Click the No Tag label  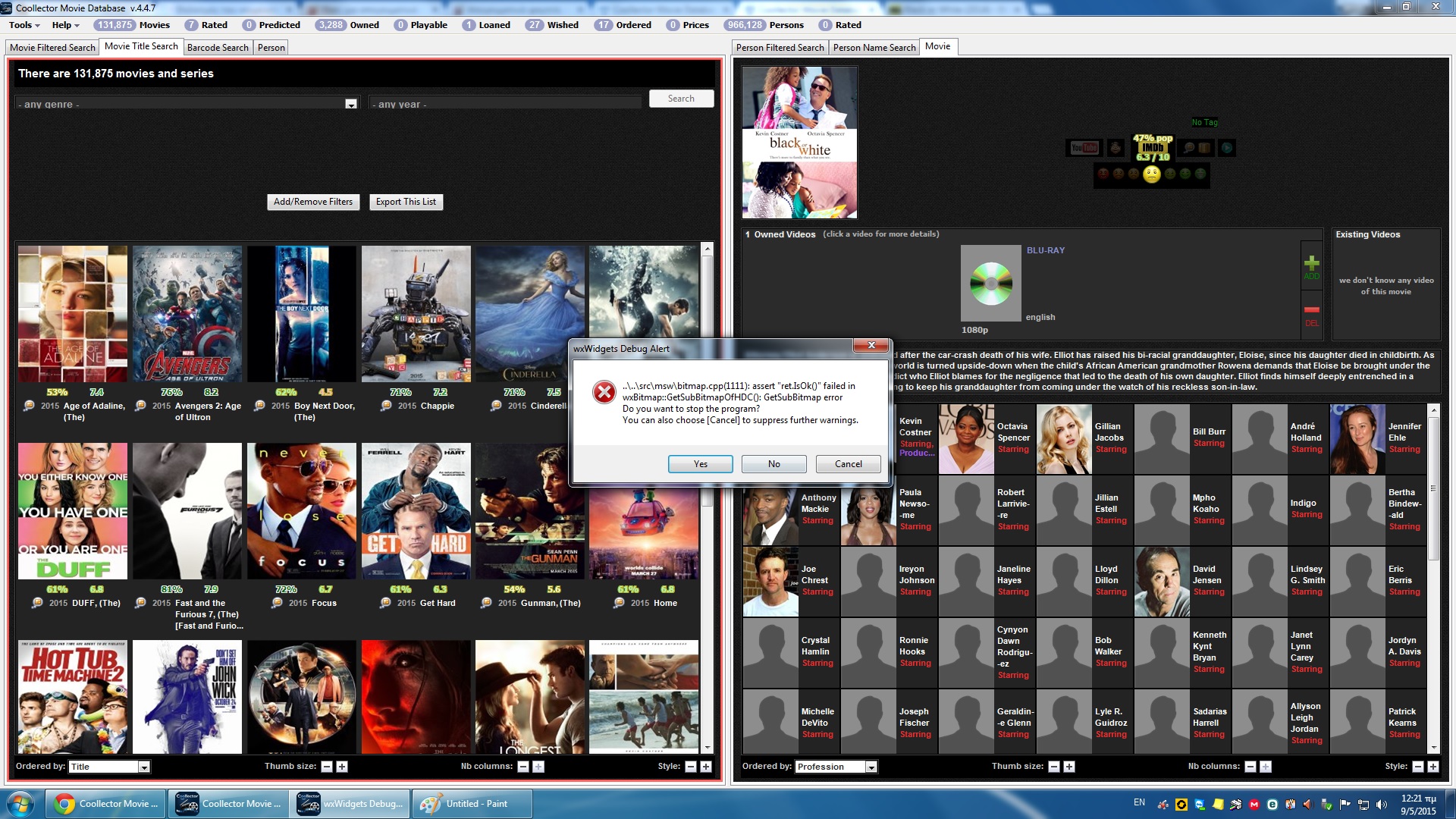1204,122
